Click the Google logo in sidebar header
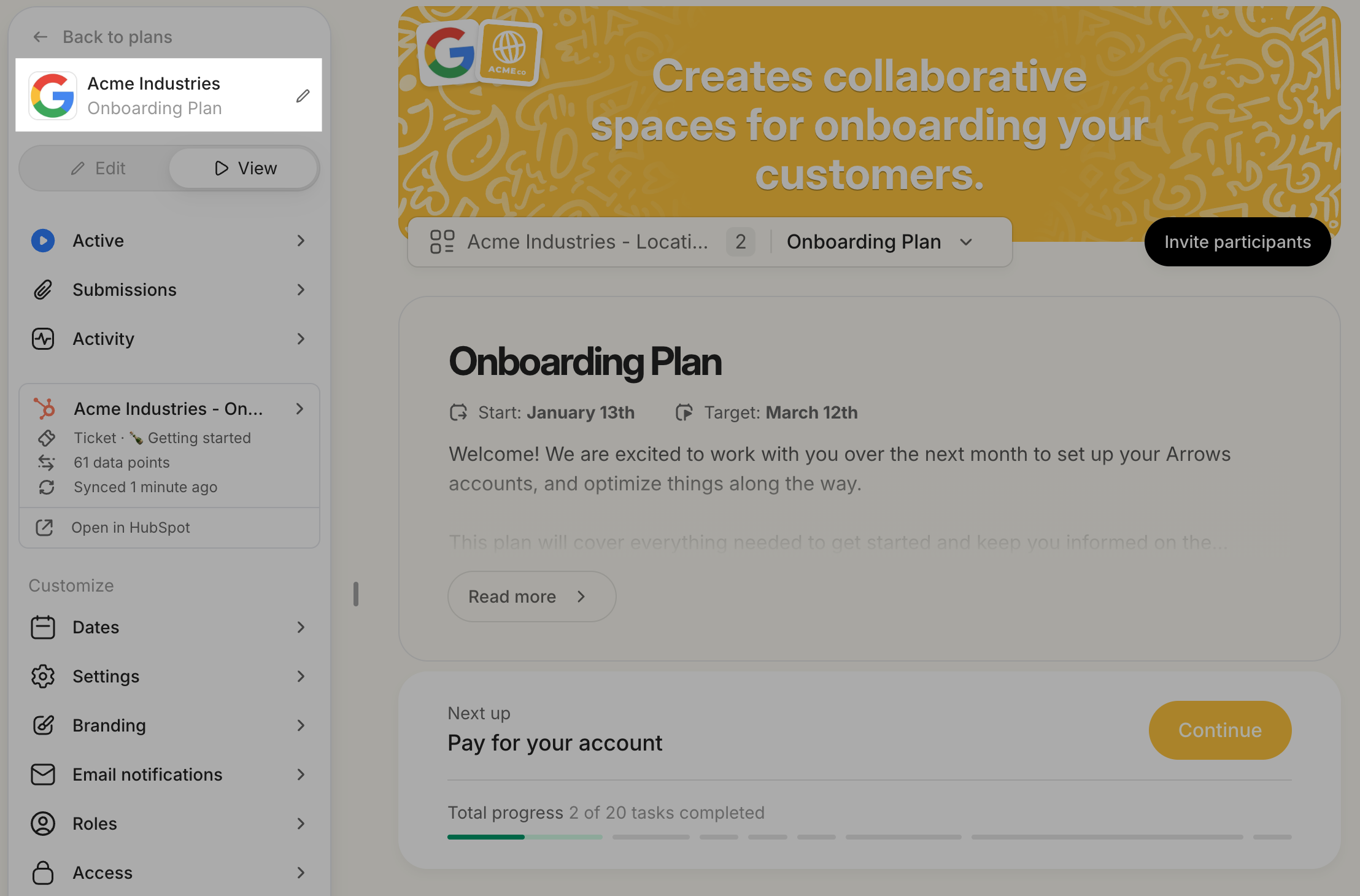 coord(53,96)
